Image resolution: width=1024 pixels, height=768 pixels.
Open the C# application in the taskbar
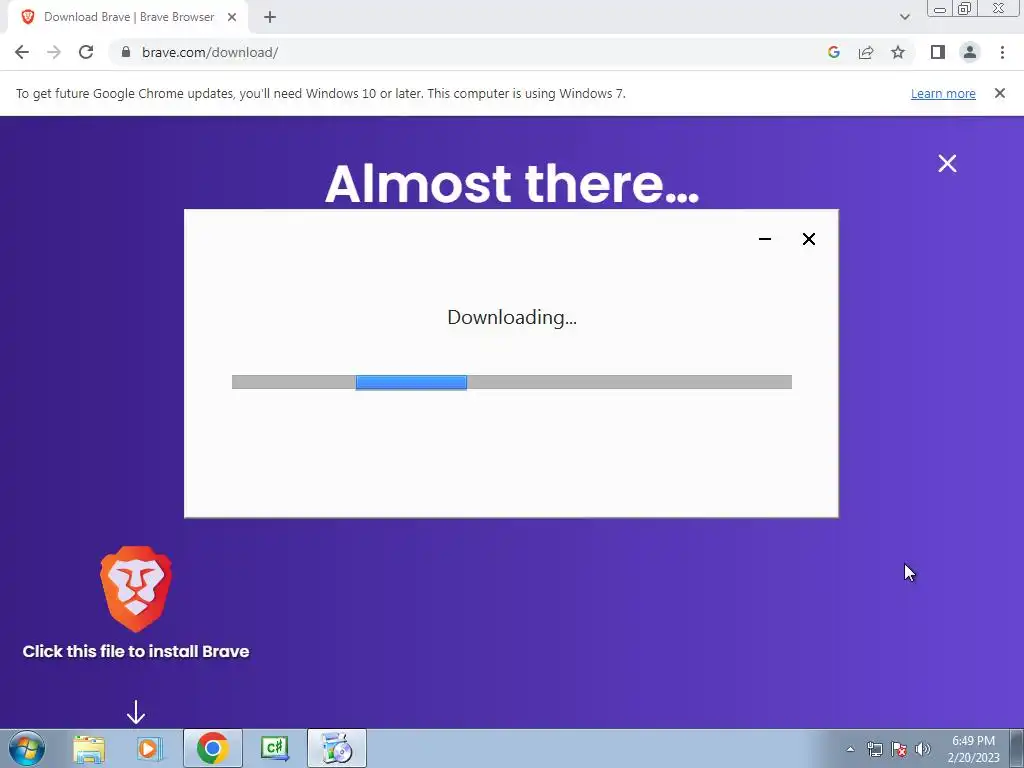[274, 748]
